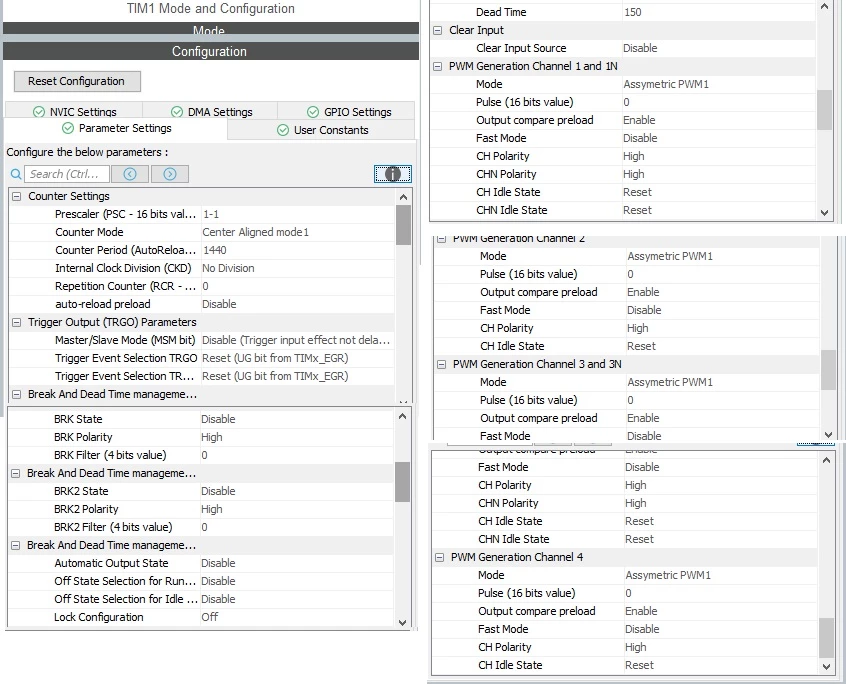Image resolution: width=846 pixels, height=684 pixels.
Task: Open the GPIO Settings tab
Action: pos(346,111)
